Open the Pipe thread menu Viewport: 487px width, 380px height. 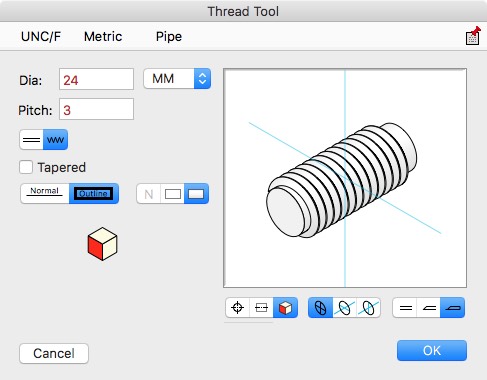169,36
